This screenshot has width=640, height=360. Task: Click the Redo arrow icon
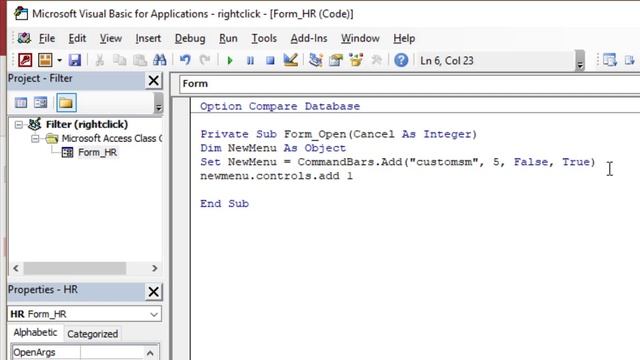pos(205,60)
